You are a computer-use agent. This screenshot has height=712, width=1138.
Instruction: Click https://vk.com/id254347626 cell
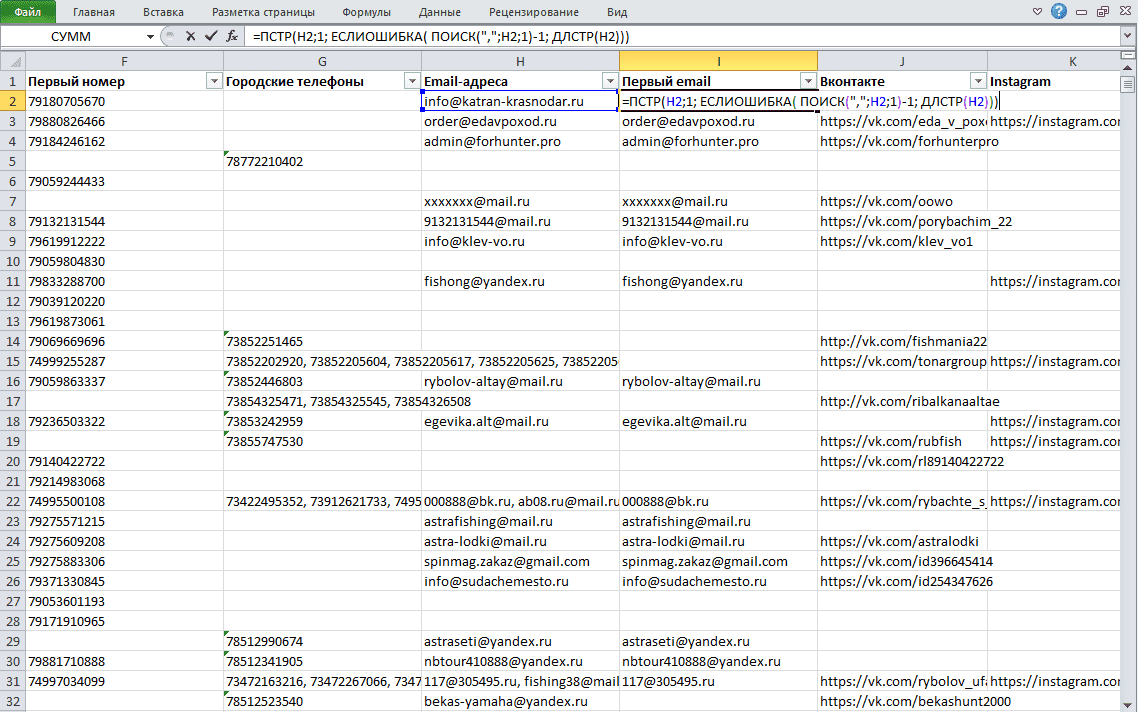pyautogui.click(x=902, y=581)
